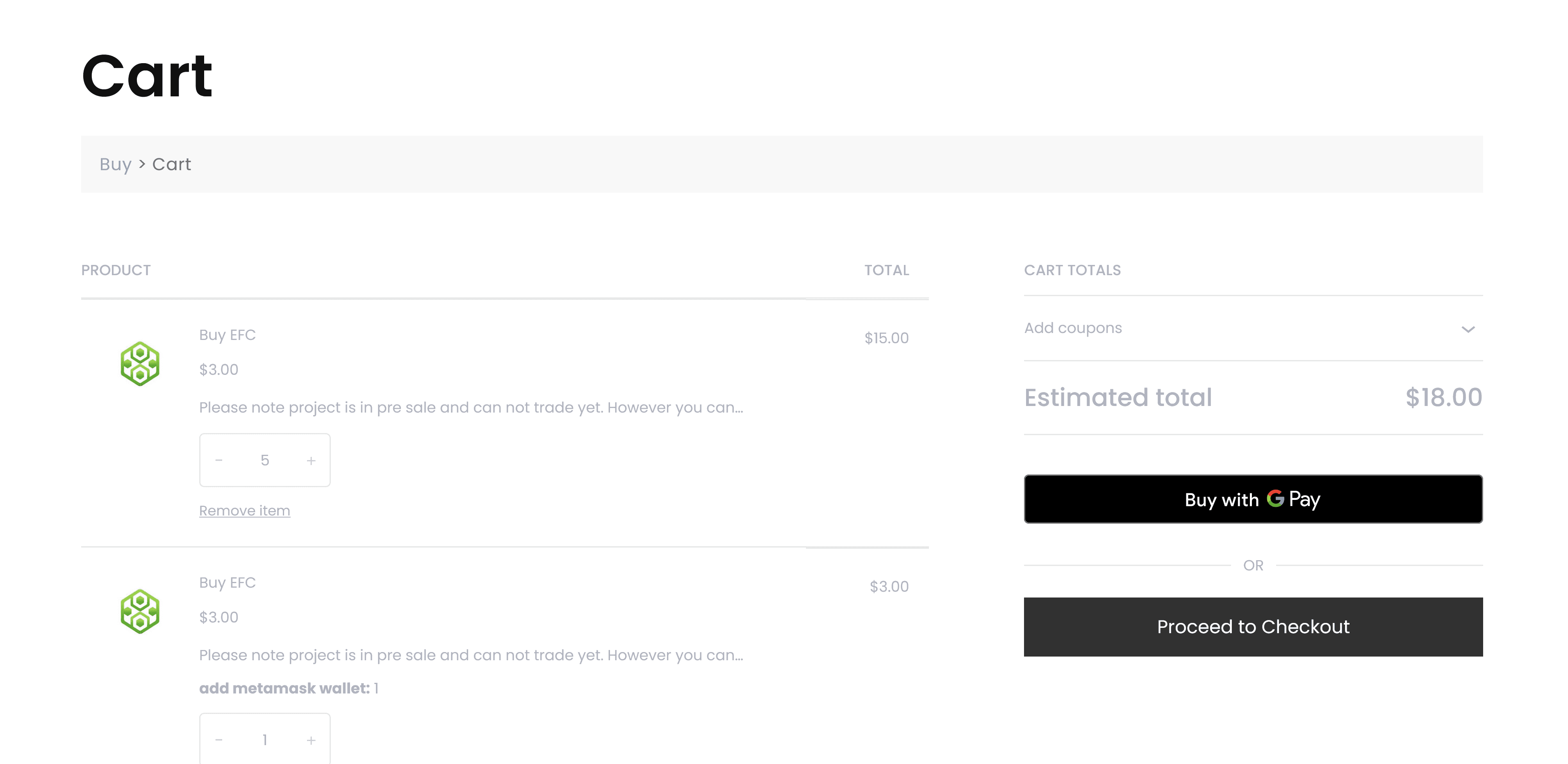The image size is (1568, 764).
Task: Click the first item's pre sale description text
Action: point(471,407)
